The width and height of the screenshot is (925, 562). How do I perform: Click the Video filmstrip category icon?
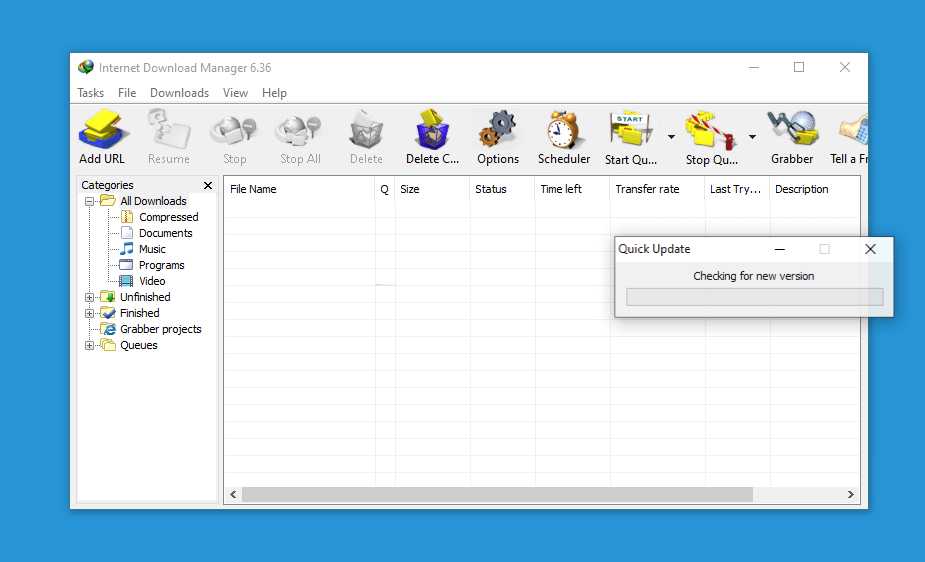[126, 281]
